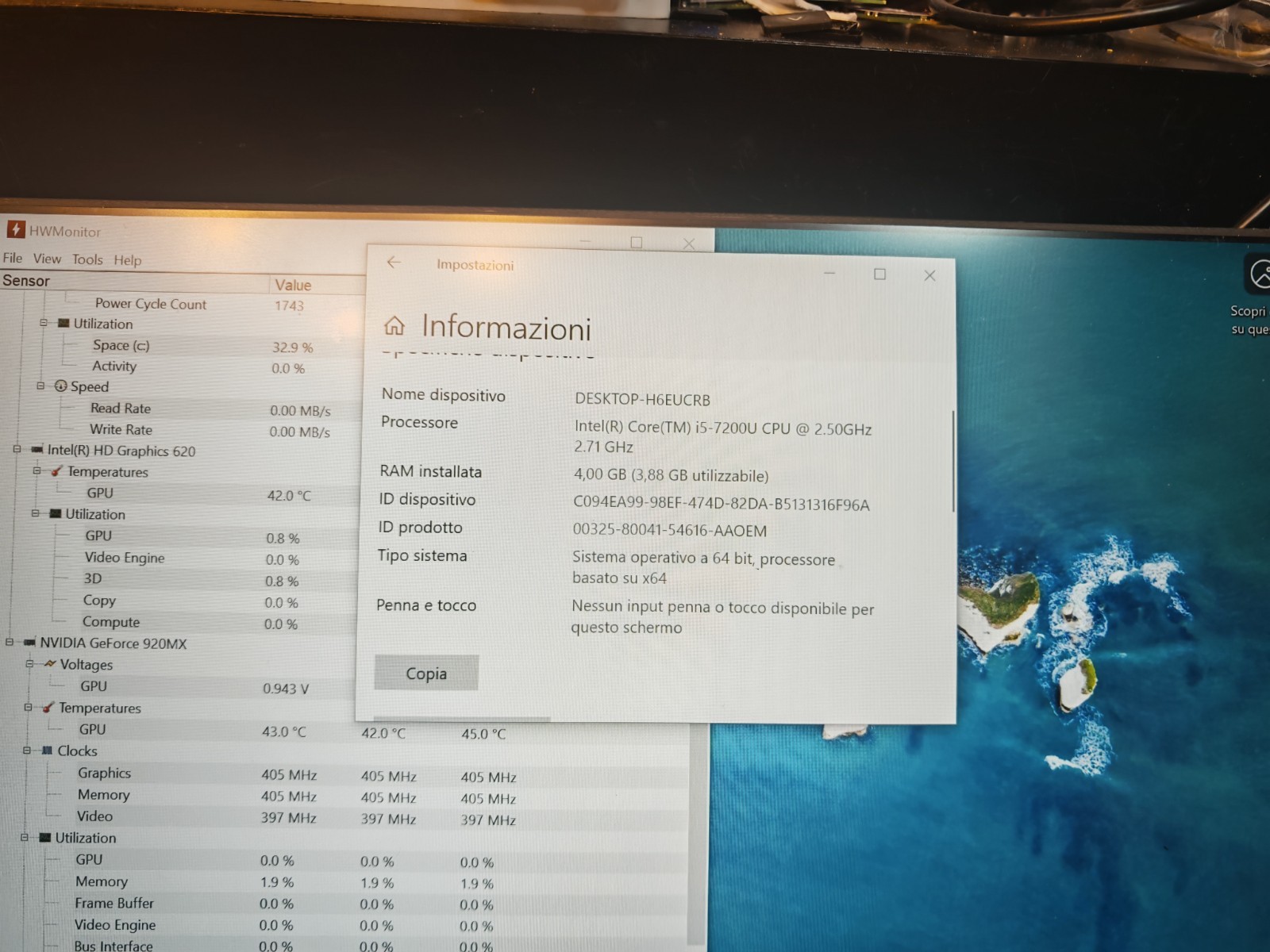Collapse the Intel(R) HD Graphics 620 node
The height and width of the screenshot is (952, 1270).
pyautogui.click(x=17, y=449)
